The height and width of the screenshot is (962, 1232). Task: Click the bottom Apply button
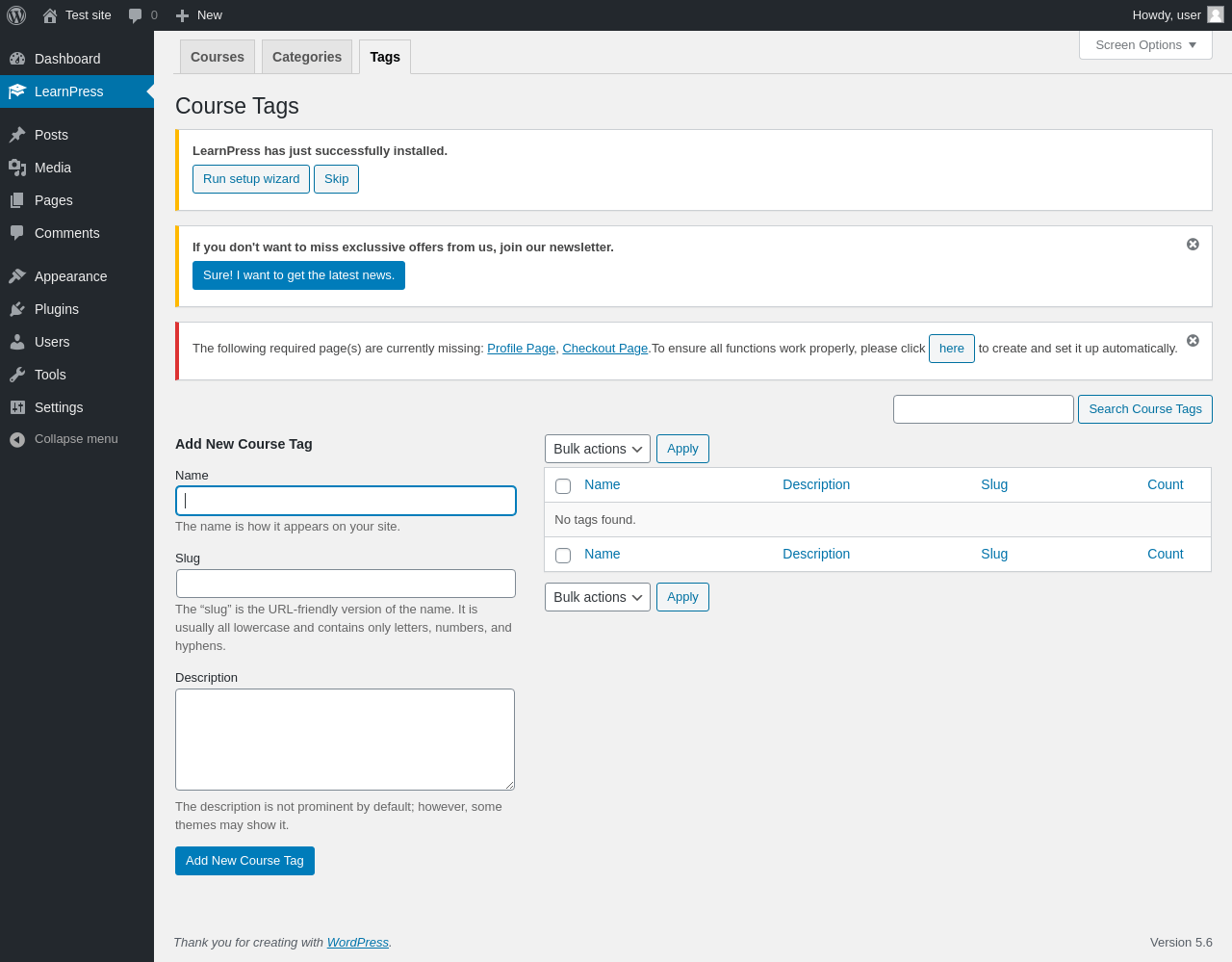click(682, 597)
